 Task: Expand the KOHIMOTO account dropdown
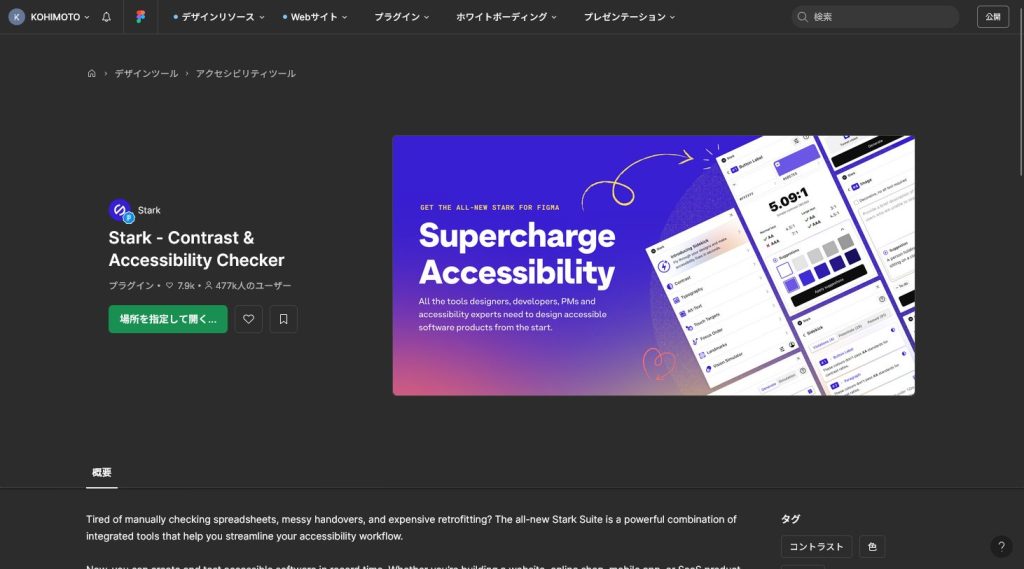[x=86, y=17]
